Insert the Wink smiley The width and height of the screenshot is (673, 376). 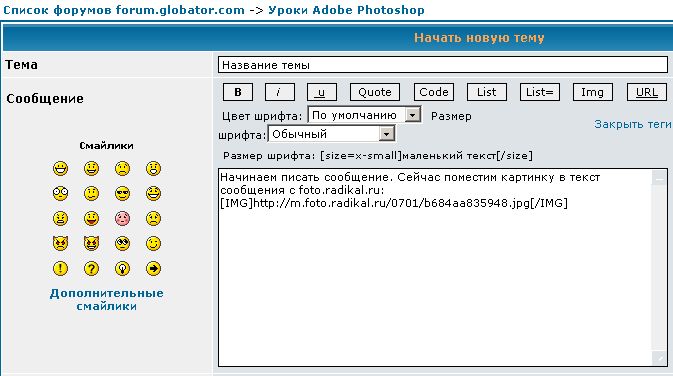153,243
